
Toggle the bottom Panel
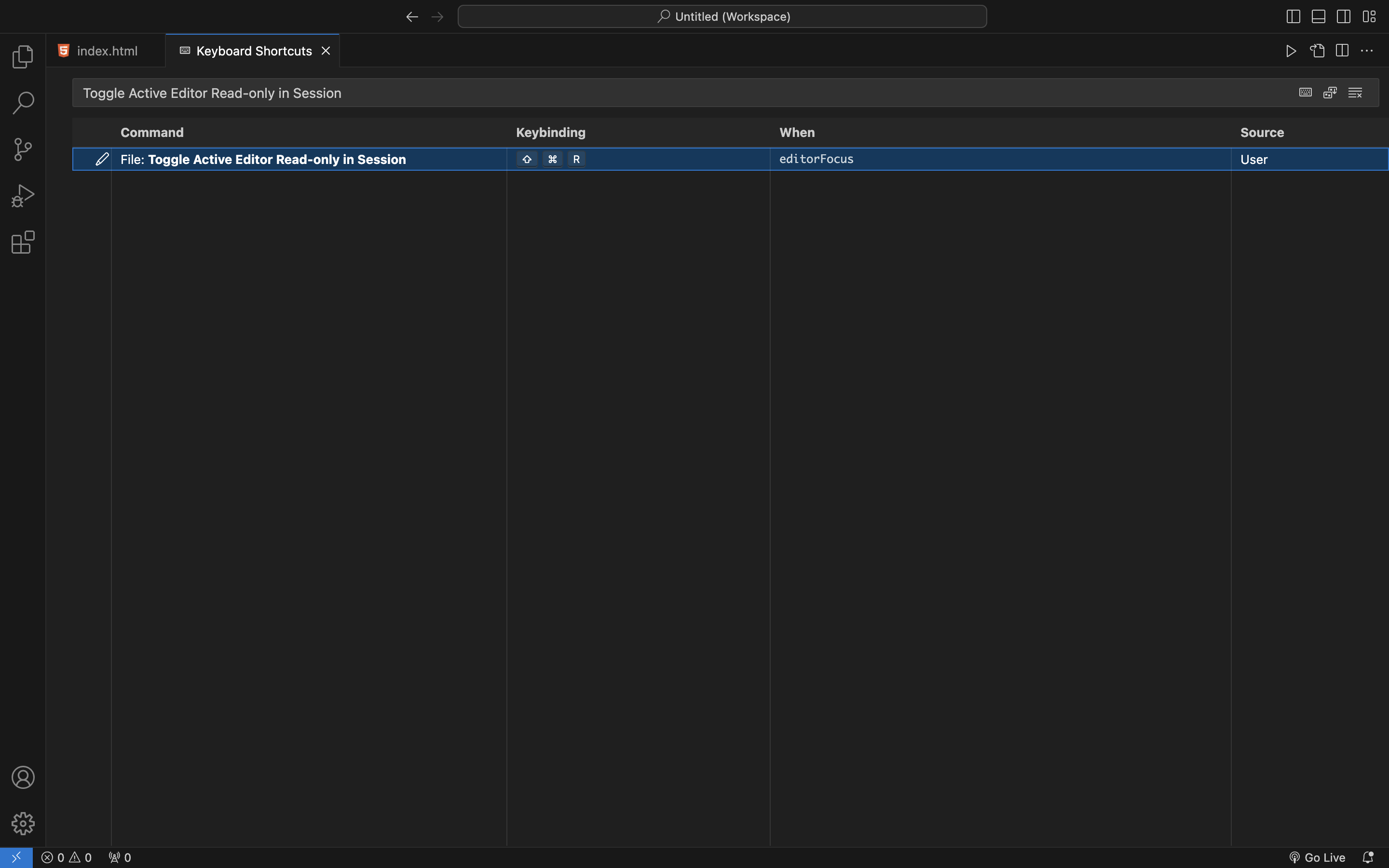pos(1319,17)
